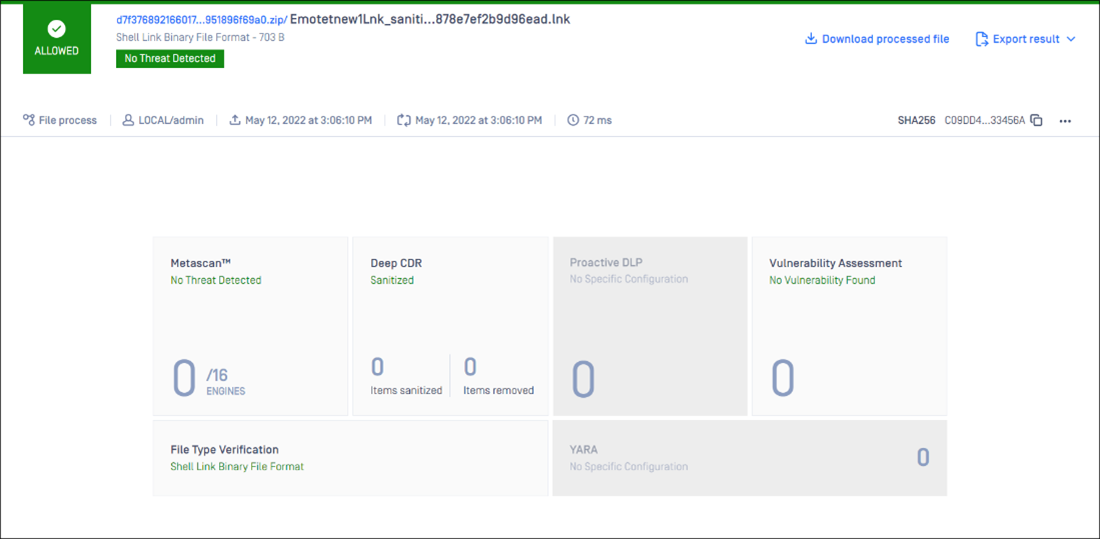Click the 72 ms duration clock icon
This screenshot has width=1100, height=539.
573,120
